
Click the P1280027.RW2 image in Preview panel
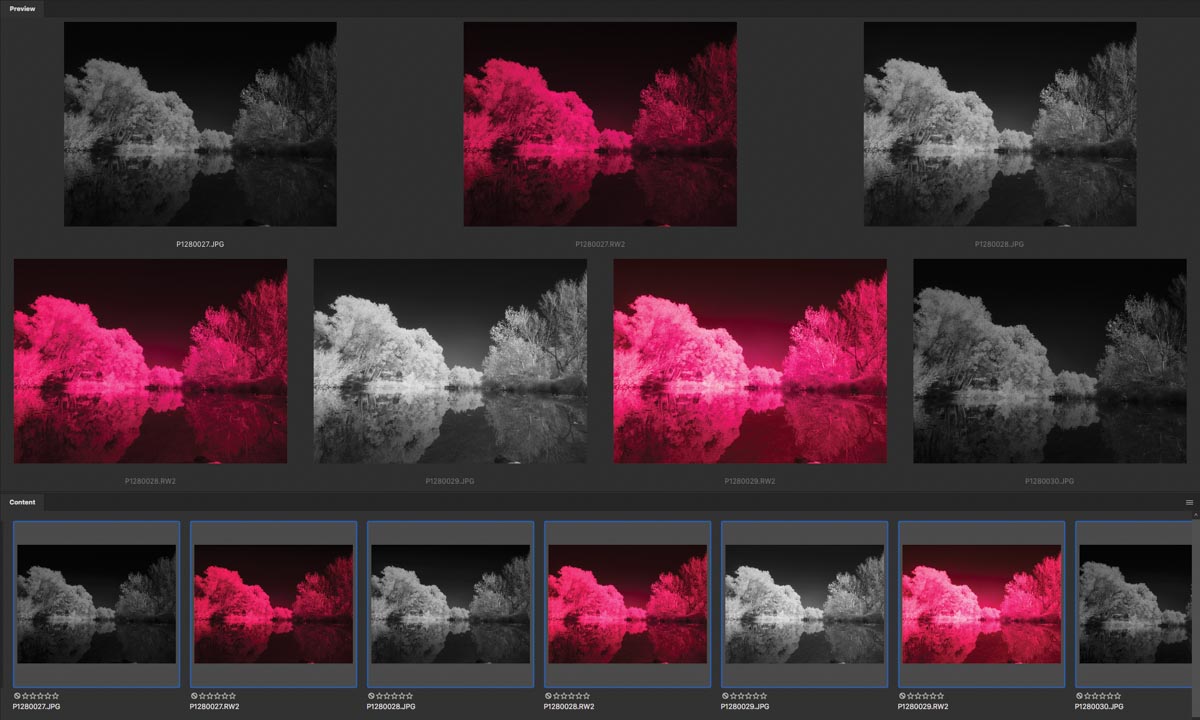click(600, 124)
